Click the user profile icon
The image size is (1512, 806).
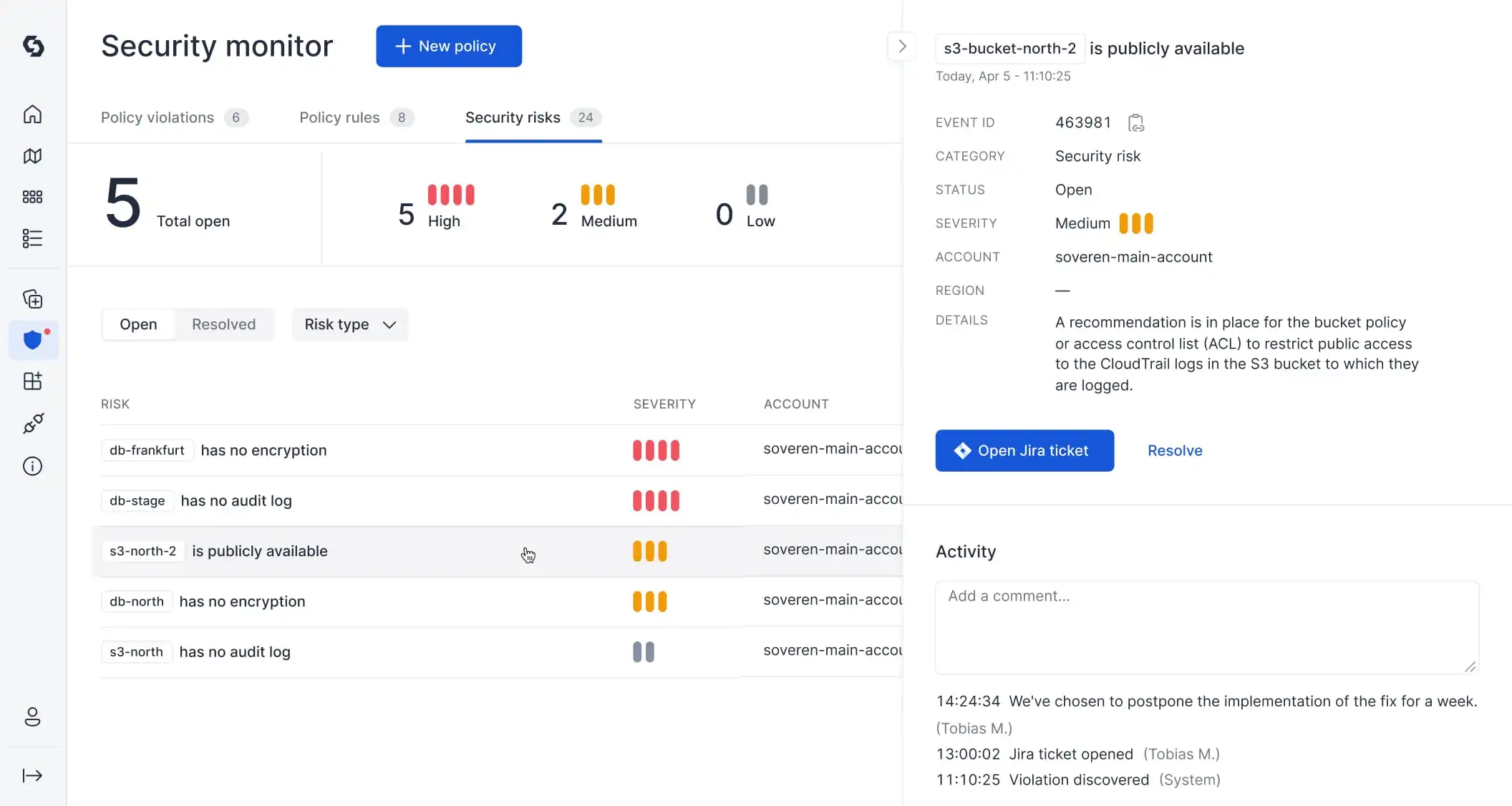point(32,717)
